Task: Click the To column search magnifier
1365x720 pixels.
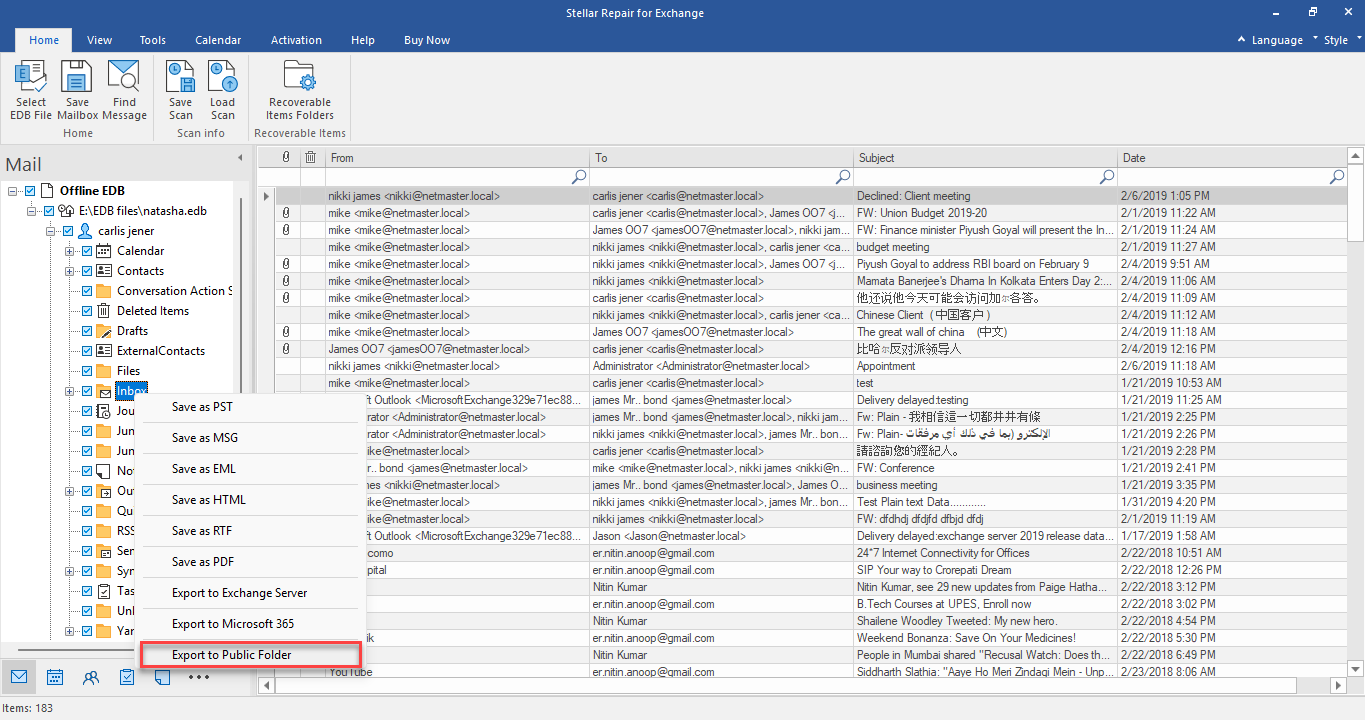Action: point(843,177)
